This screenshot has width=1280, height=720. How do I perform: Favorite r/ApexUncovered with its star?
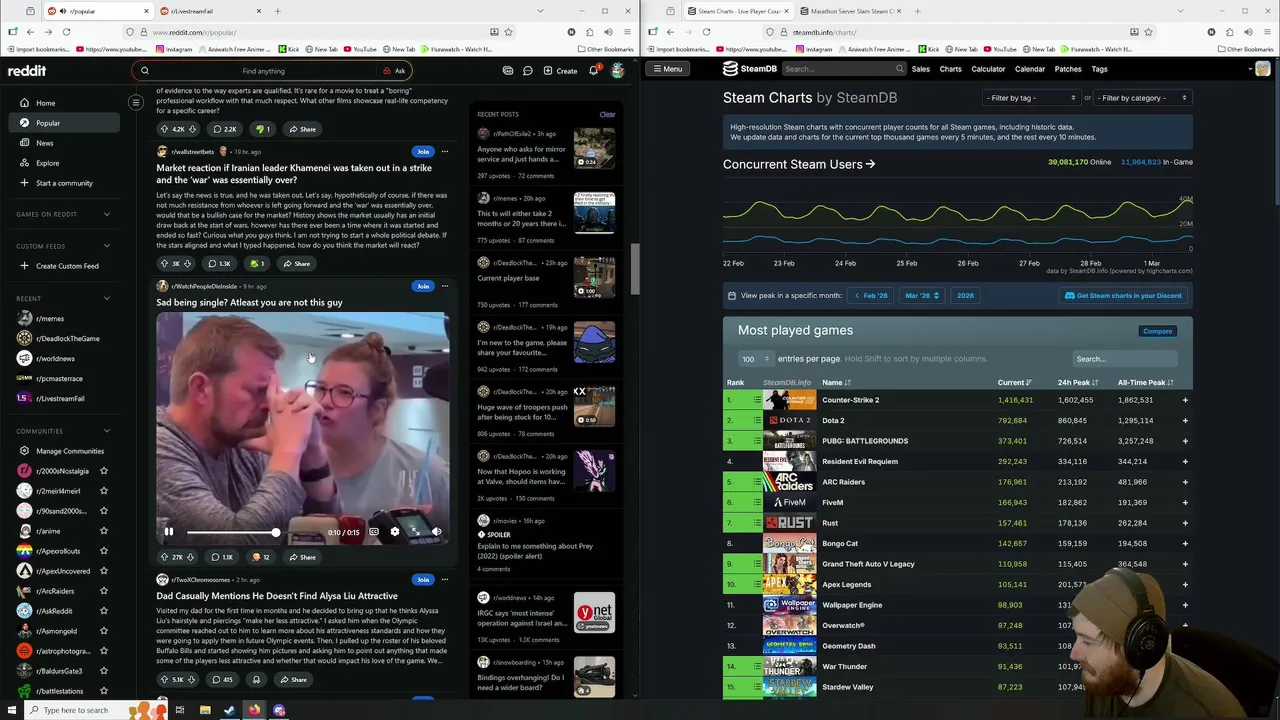coord(104,571)
